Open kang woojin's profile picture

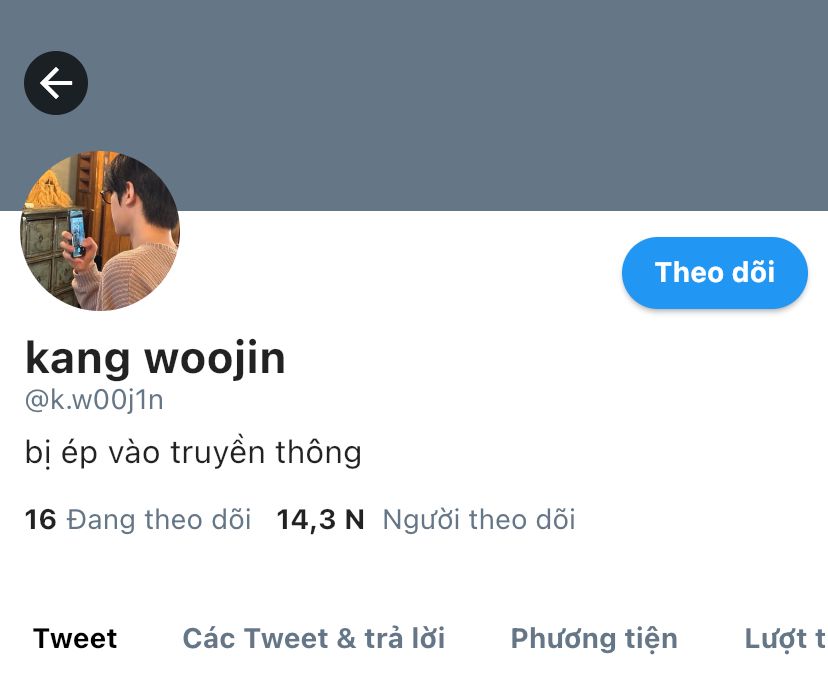coord(100,231)
